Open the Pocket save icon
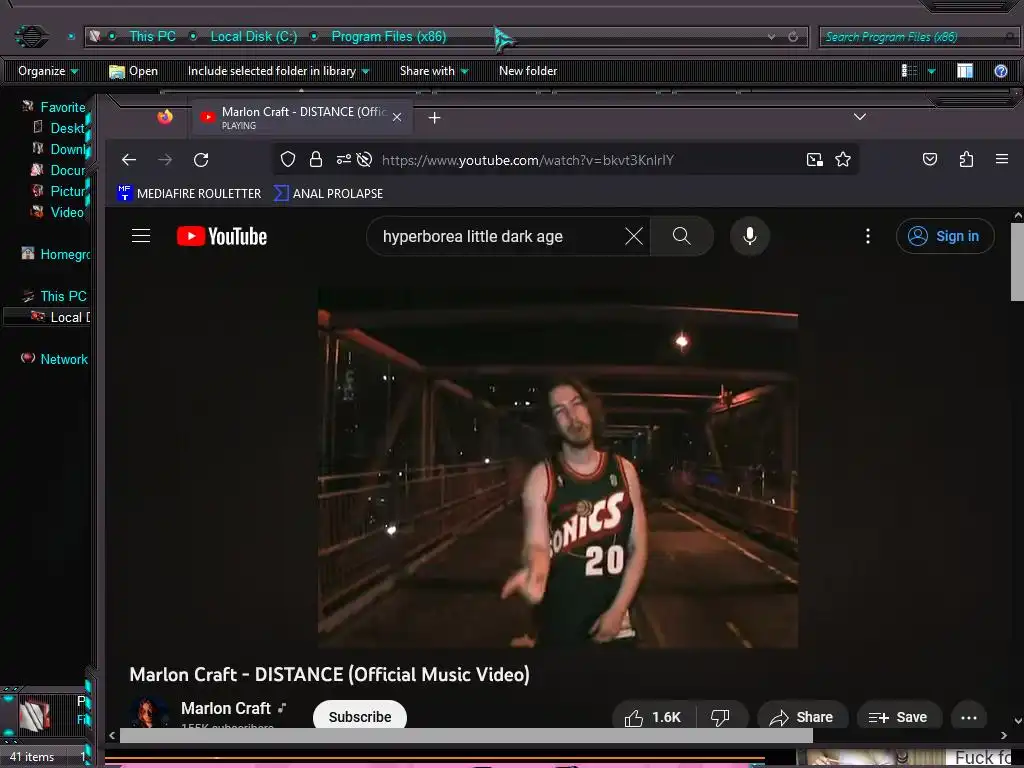The width and height of the screenshot is (1024, 768). (930, 159)
